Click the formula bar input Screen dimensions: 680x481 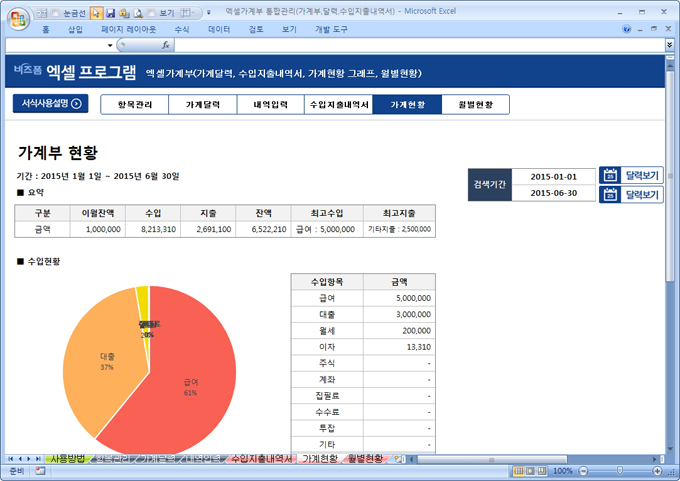coord(419,45)
